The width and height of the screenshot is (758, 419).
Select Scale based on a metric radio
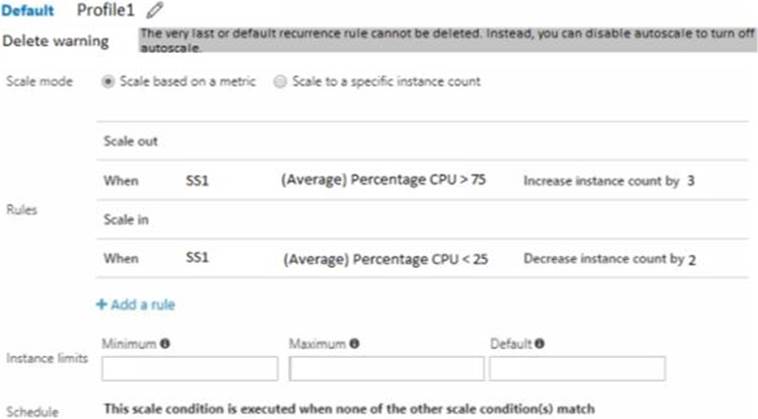point(108,82)
